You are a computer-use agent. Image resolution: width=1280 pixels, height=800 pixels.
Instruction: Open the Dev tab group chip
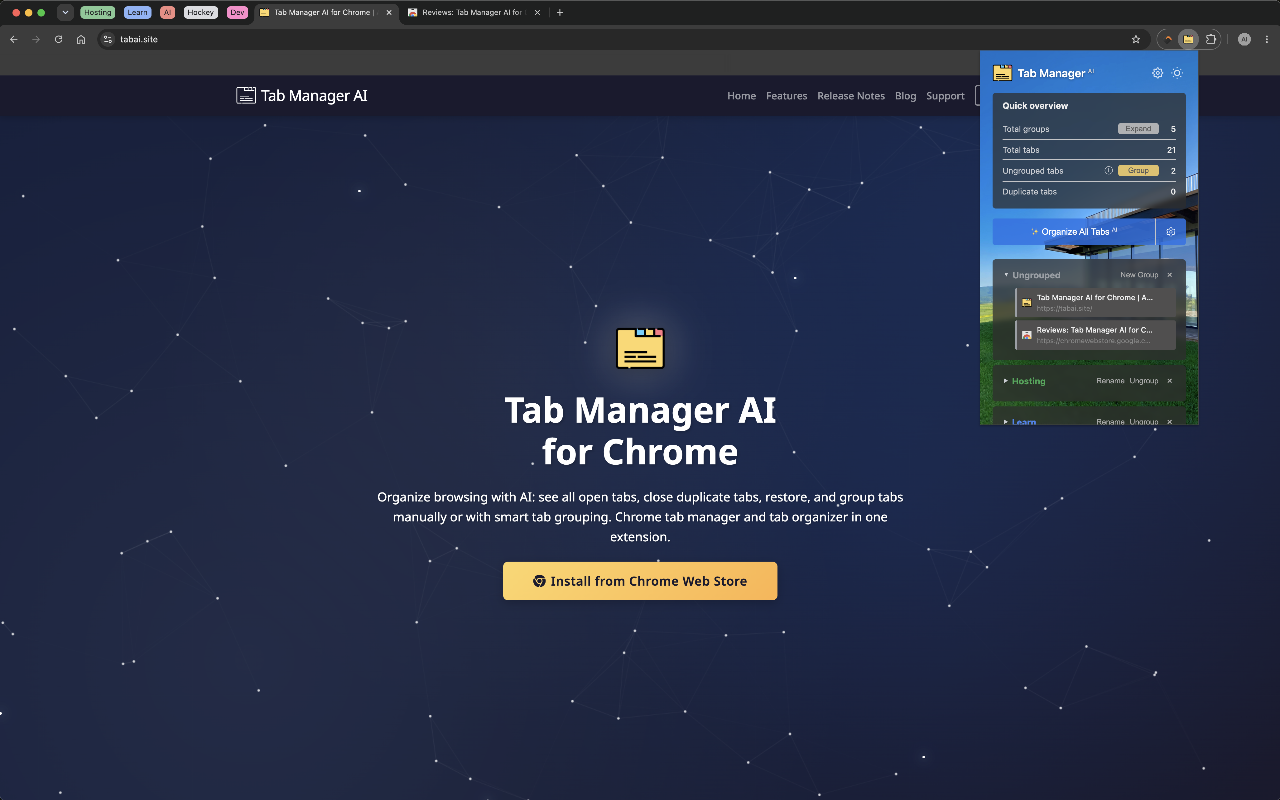[x=237, y=12]
